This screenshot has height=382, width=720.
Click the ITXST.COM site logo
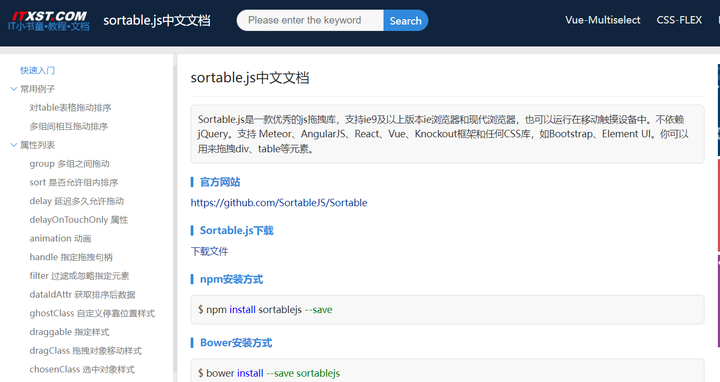48,21
